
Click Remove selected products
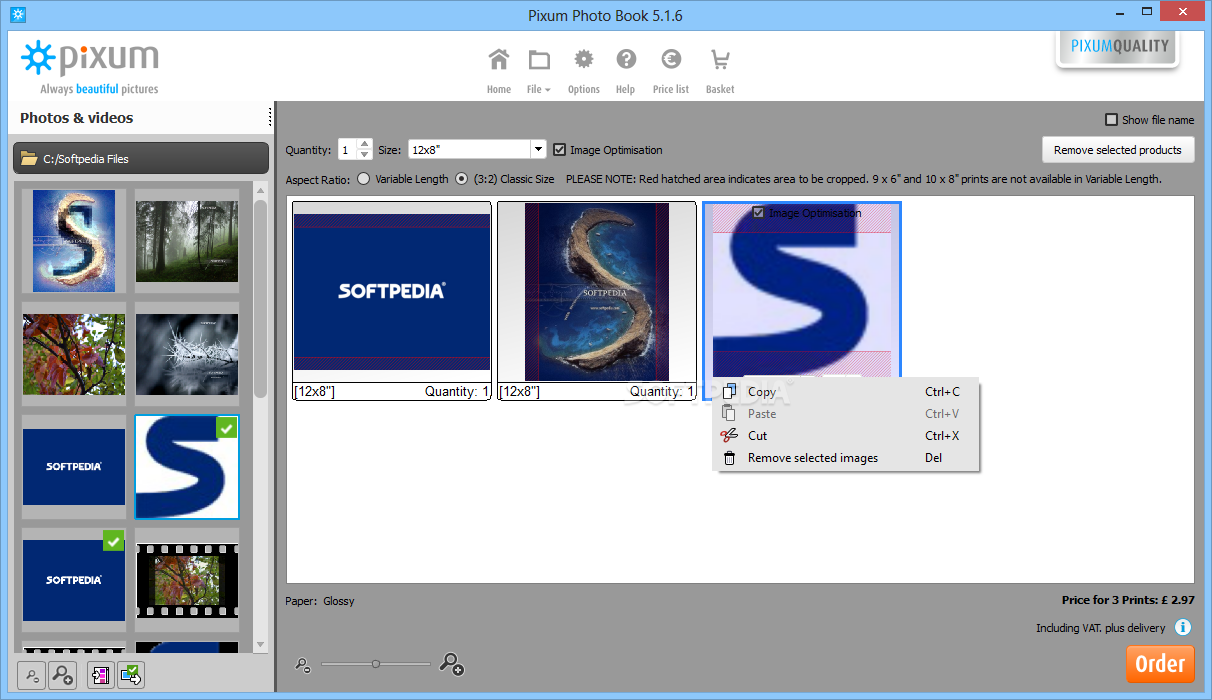point(1118,150)
